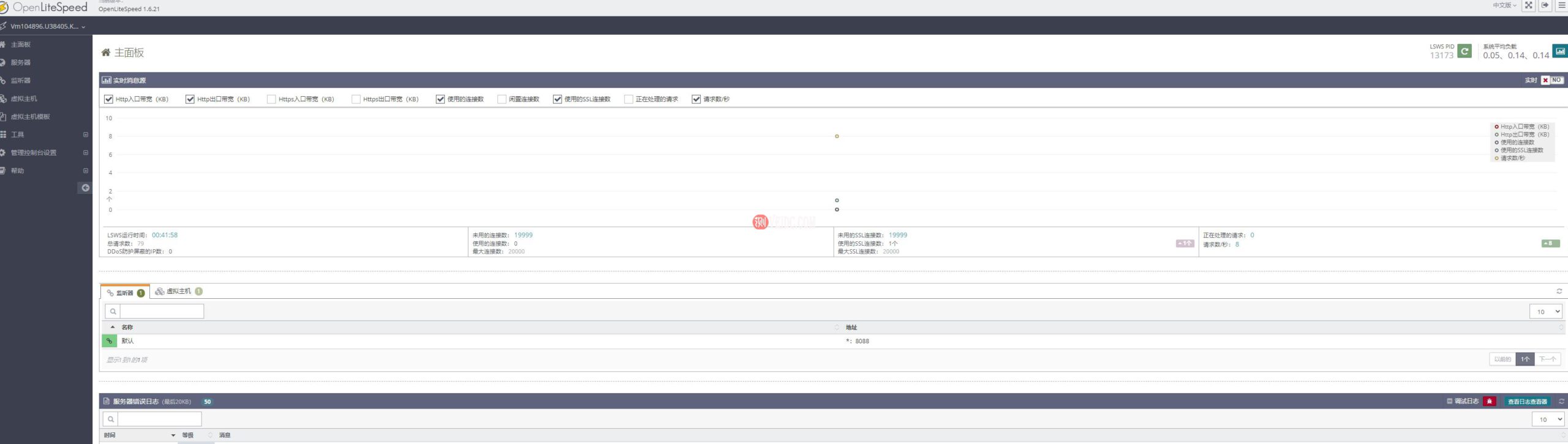Viewport: 1568px width, 444px height.
Task: Click the green restart button next to LSWS PID
Action: pyautogui.click(x=1464, y=51)
